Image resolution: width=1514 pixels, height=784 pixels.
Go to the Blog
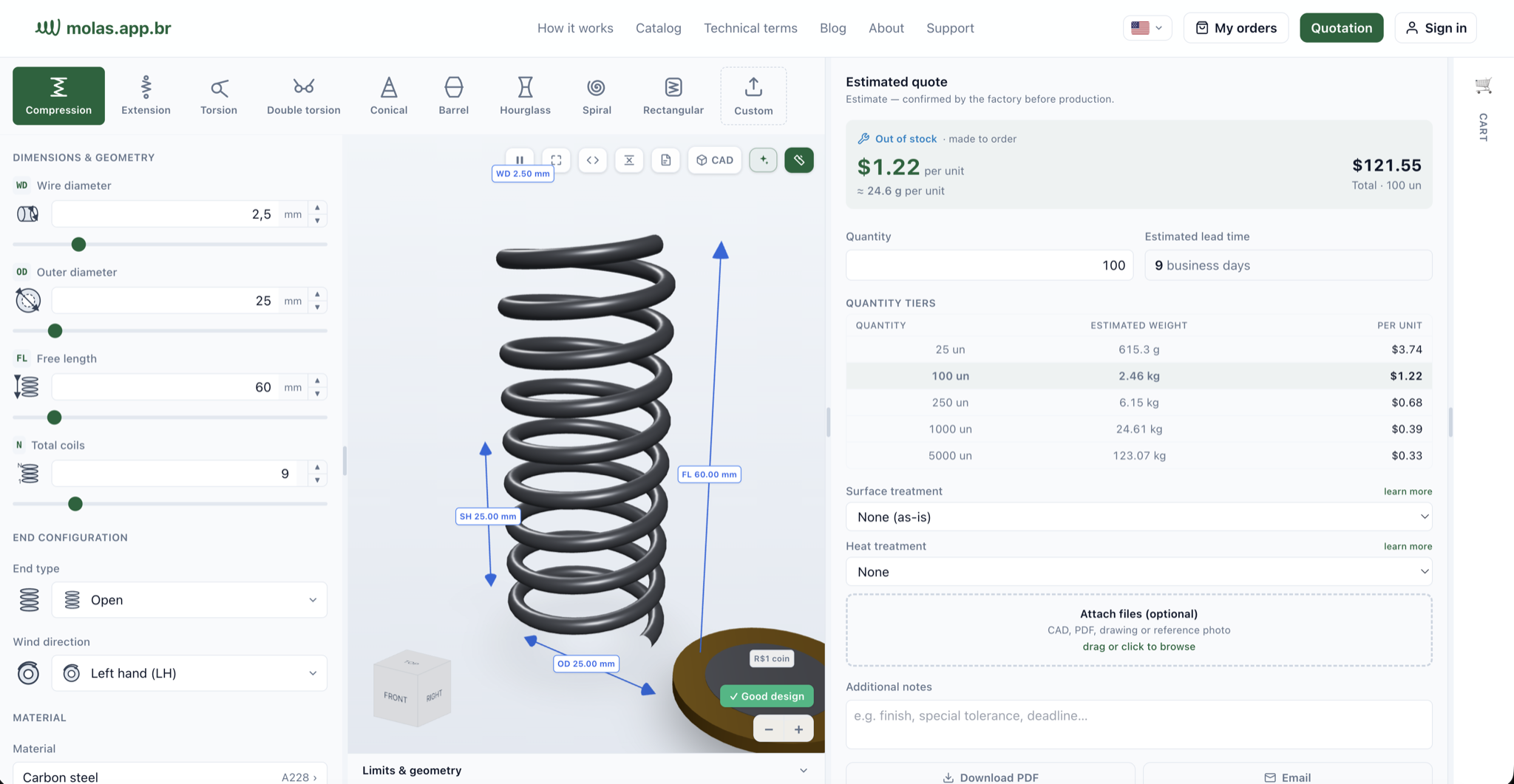coord(833,28)
